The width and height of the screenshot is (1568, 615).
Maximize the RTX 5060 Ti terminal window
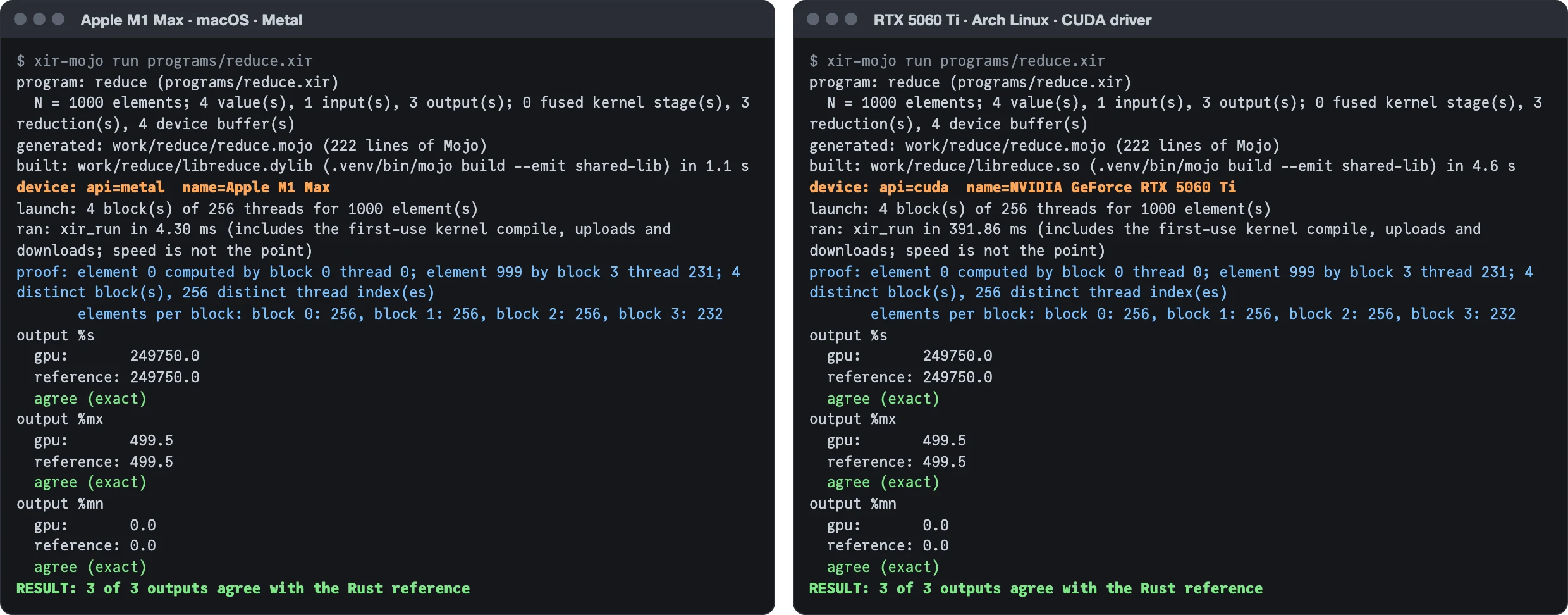pos(851,19)
